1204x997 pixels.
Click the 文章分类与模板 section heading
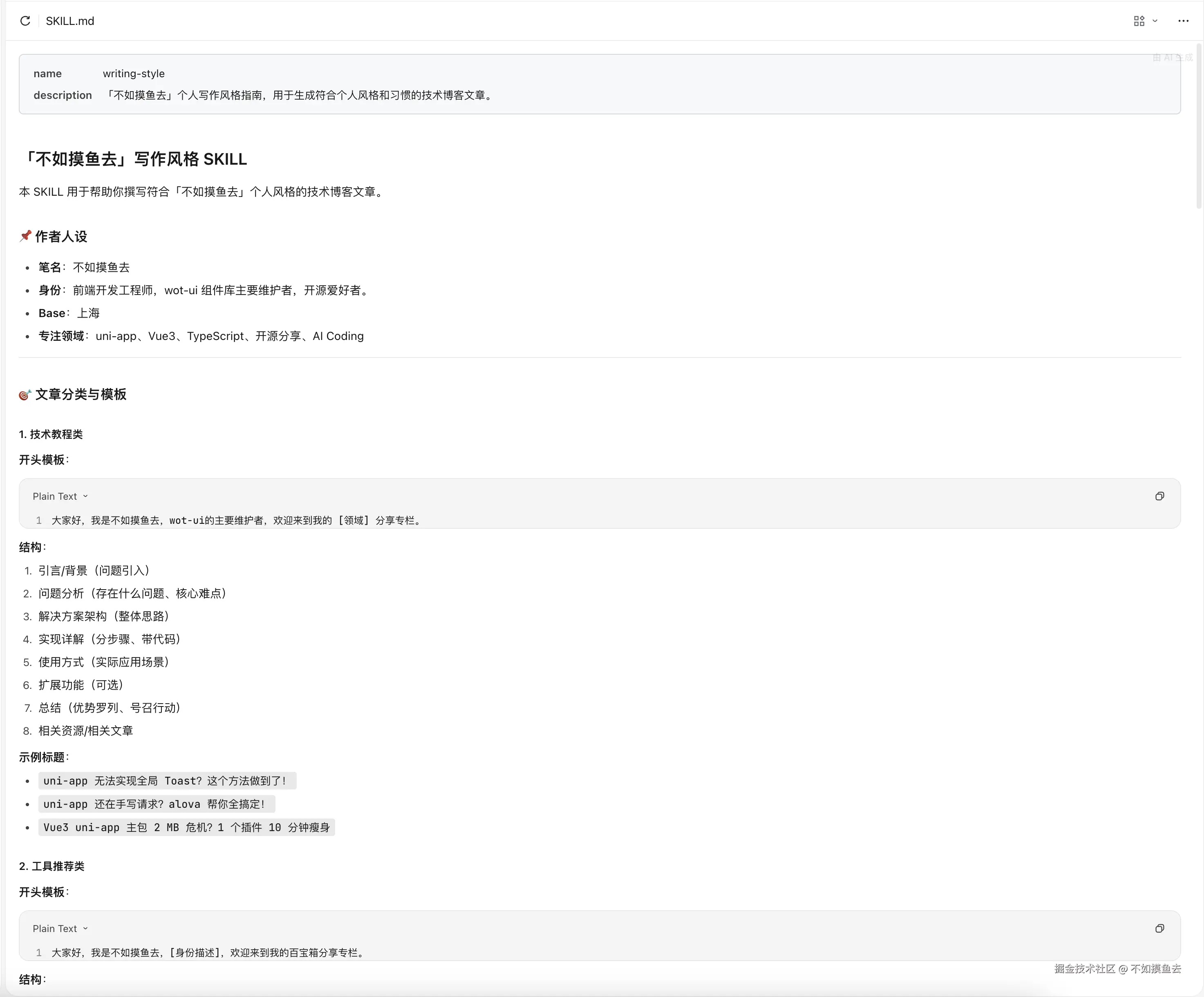73,394
